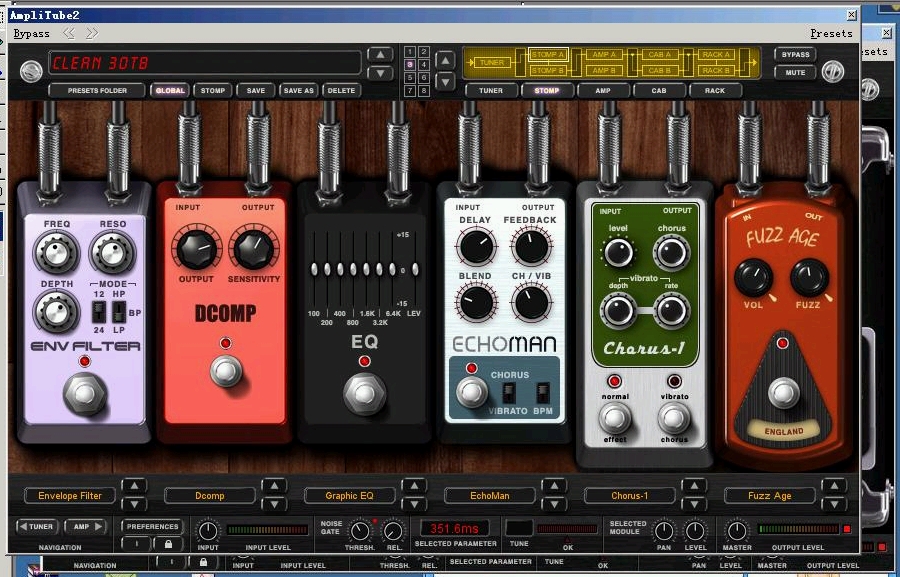Click the MASTER output knob

click(x=737, y=531)
